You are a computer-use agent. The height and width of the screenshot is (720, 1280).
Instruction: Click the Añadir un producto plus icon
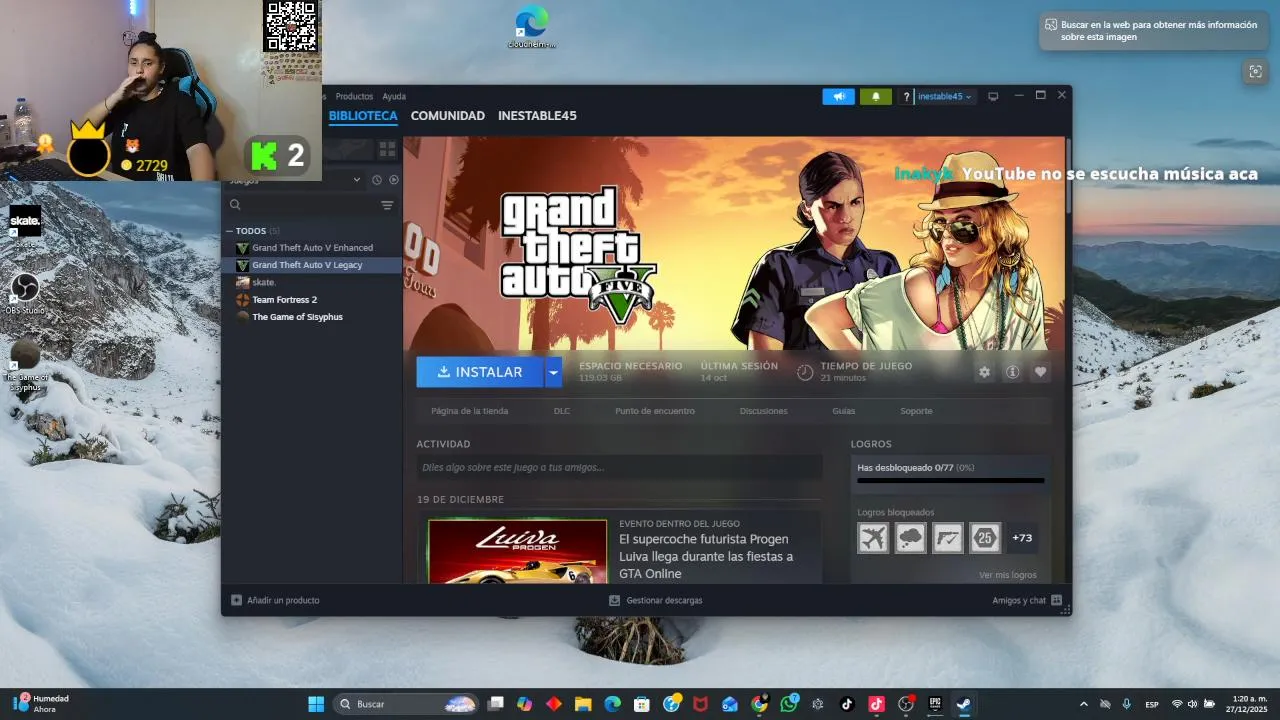236,600
